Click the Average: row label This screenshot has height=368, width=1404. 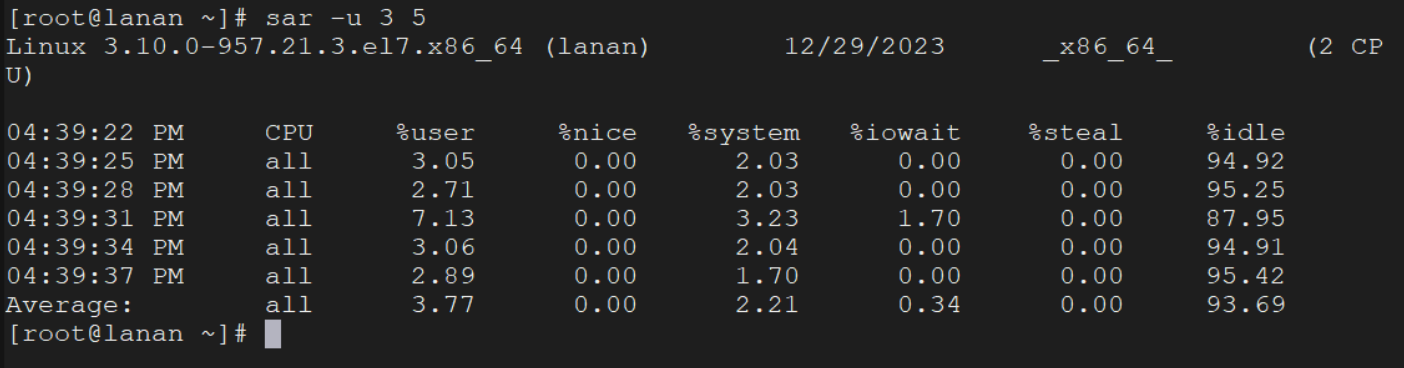pos(70,305)
